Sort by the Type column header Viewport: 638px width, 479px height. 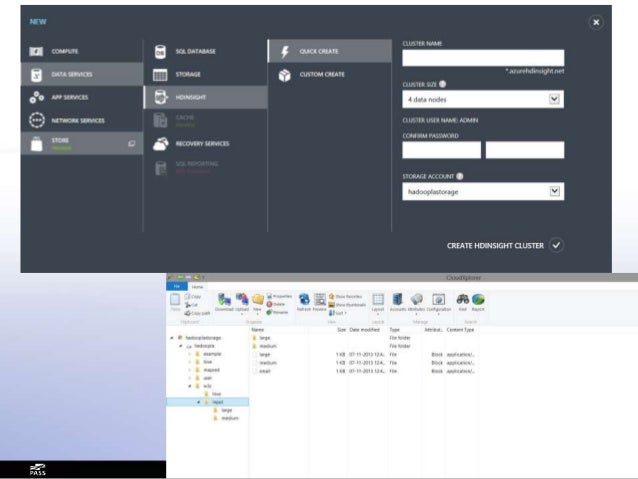point(394,330)
